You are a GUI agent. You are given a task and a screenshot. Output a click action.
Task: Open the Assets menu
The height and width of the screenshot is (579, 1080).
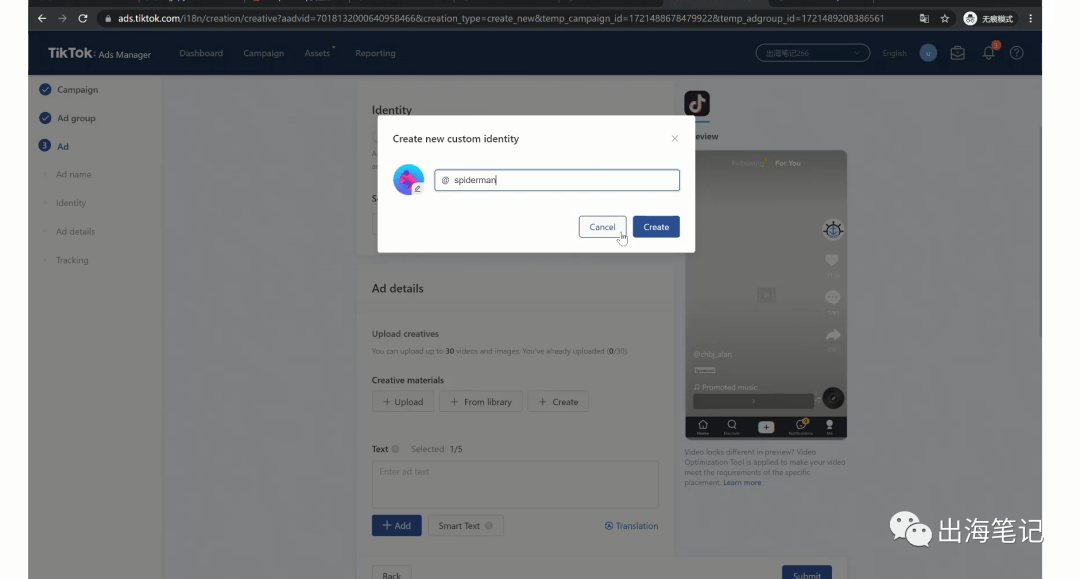(318, 53)
